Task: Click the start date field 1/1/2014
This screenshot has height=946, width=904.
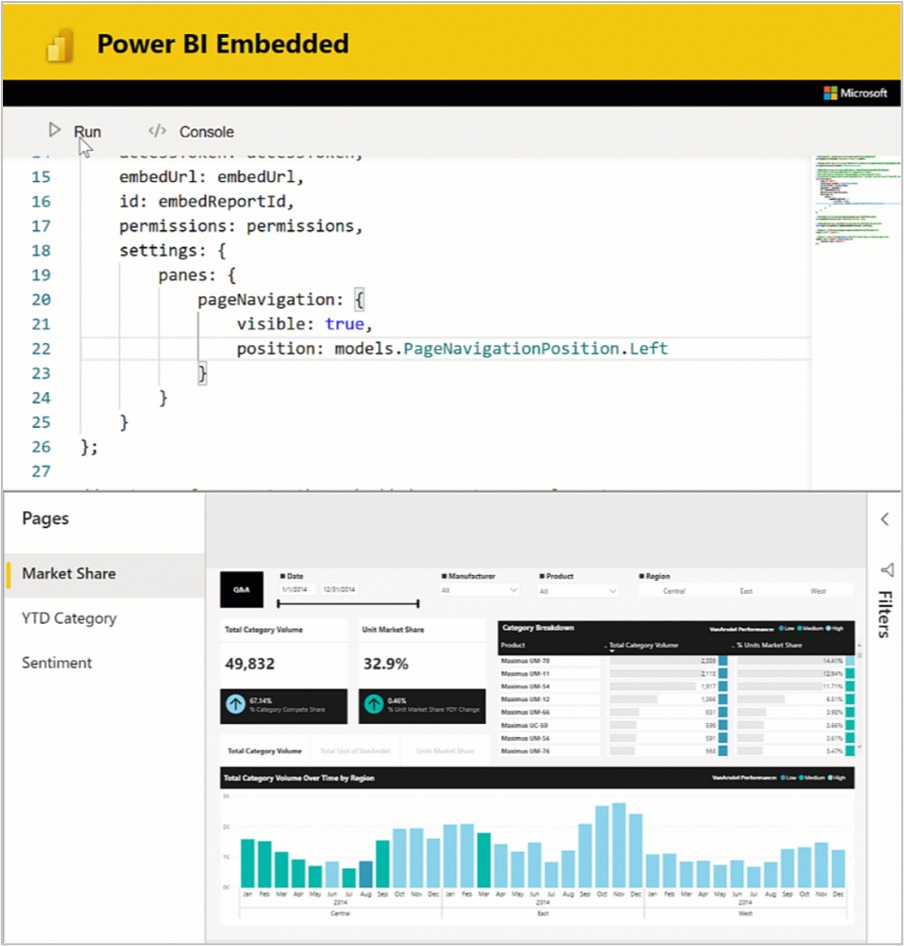Action: tap(295, 589)
